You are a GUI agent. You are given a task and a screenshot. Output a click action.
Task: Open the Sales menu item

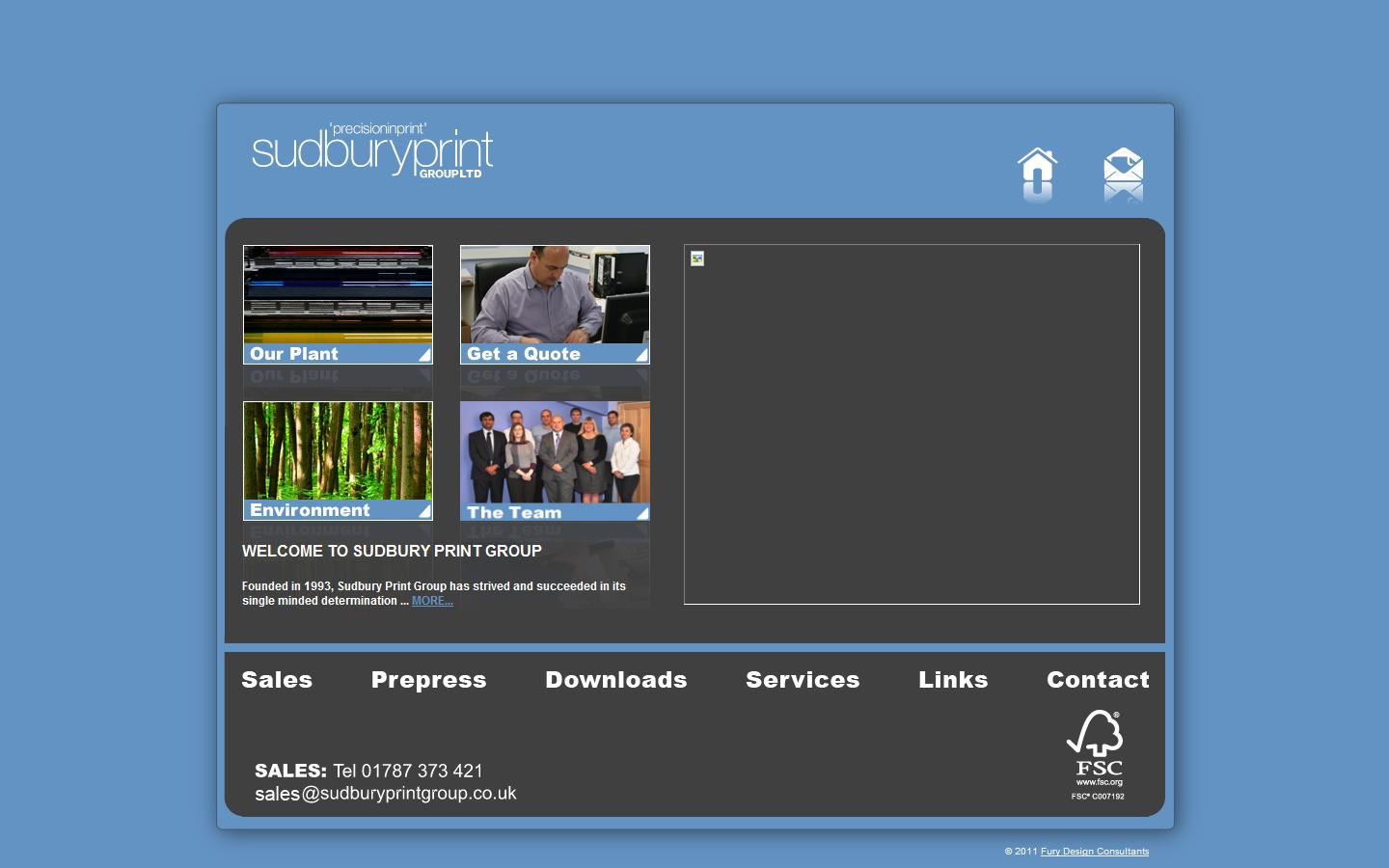click(277, 681)
